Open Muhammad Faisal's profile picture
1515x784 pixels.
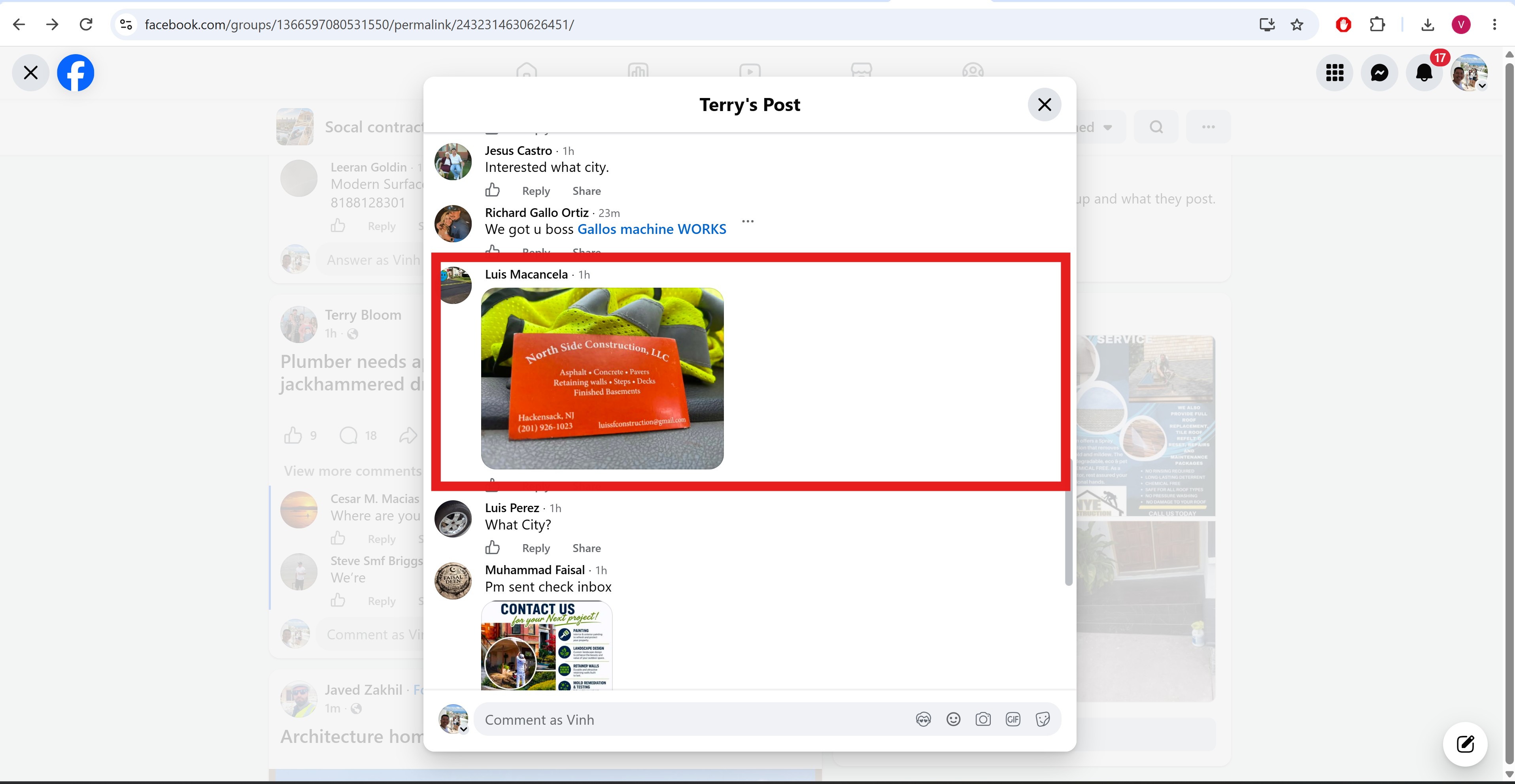click(453, 580)
